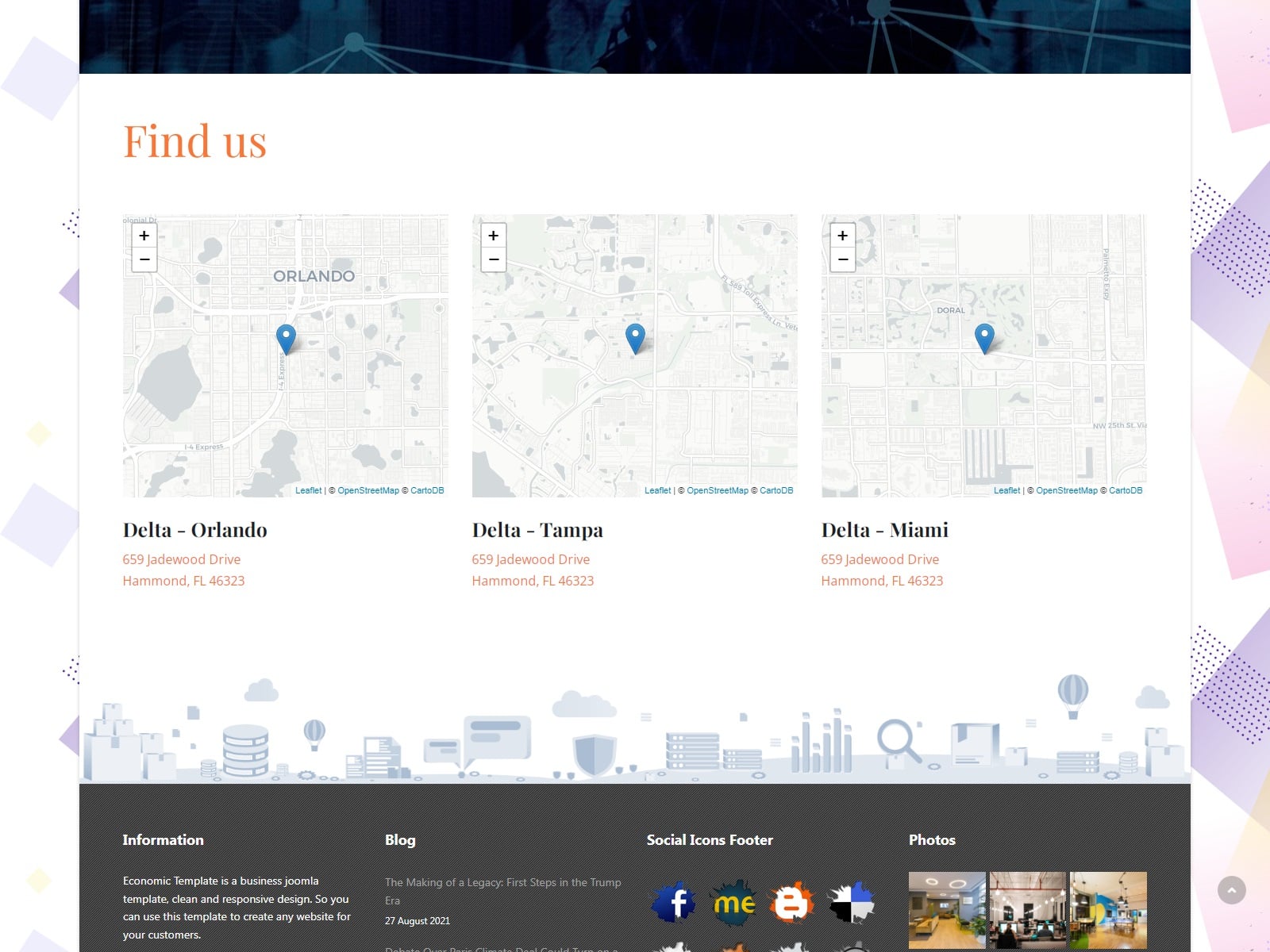Zoom out on the Orlando map
Viewport: 1270px width, 952px height.
(x=144, y=259)
